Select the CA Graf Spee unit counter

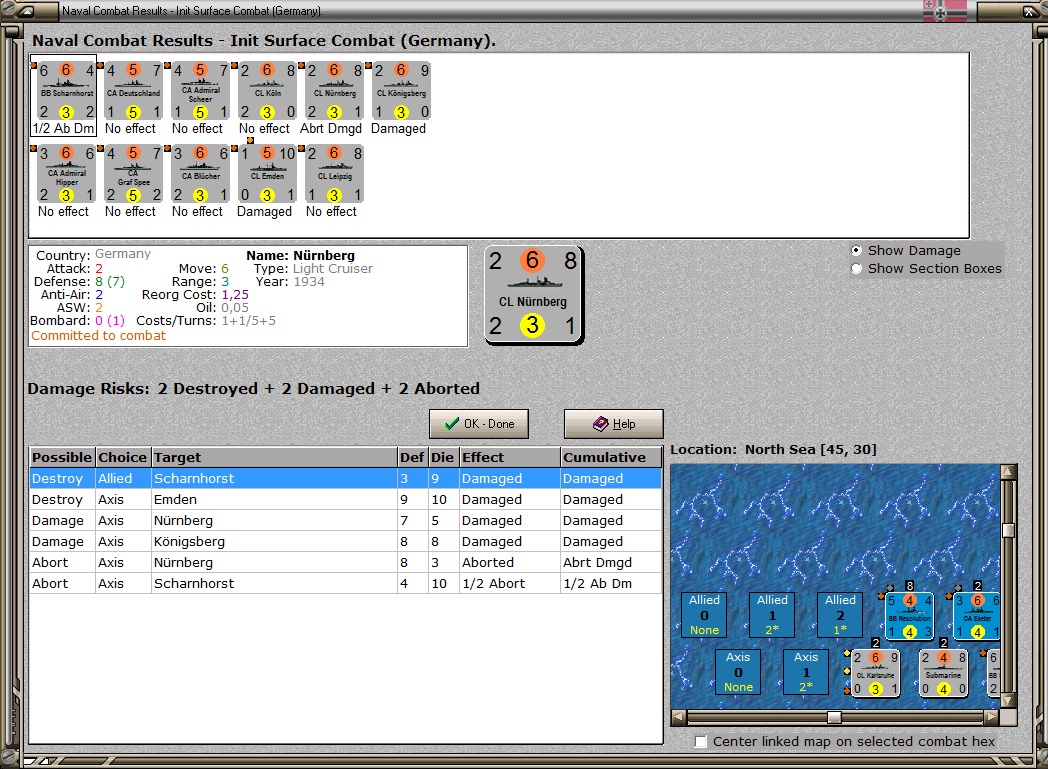click(133, 174)
